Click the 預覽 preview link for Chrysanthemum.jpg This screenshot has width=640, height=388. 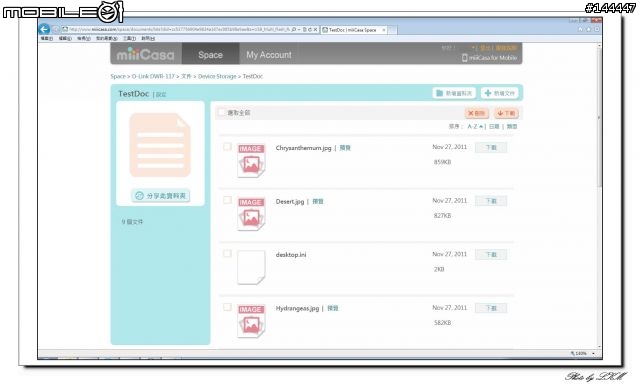tap(345, 148)
